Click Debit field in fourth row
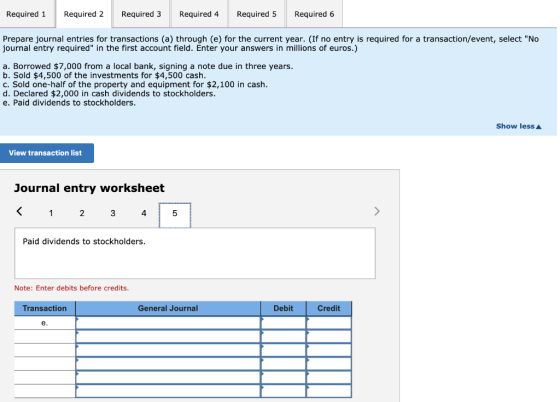 click(283, 364)
